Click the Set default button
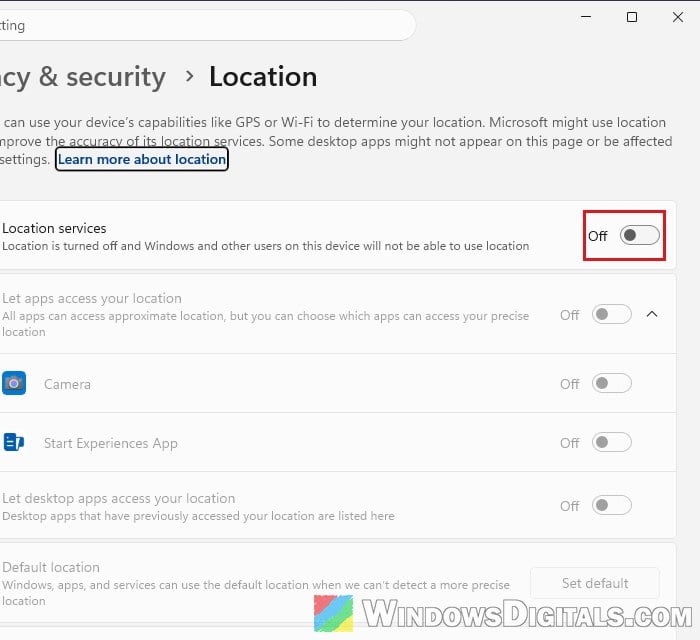 pyautogui.click(x=595, y=583)
